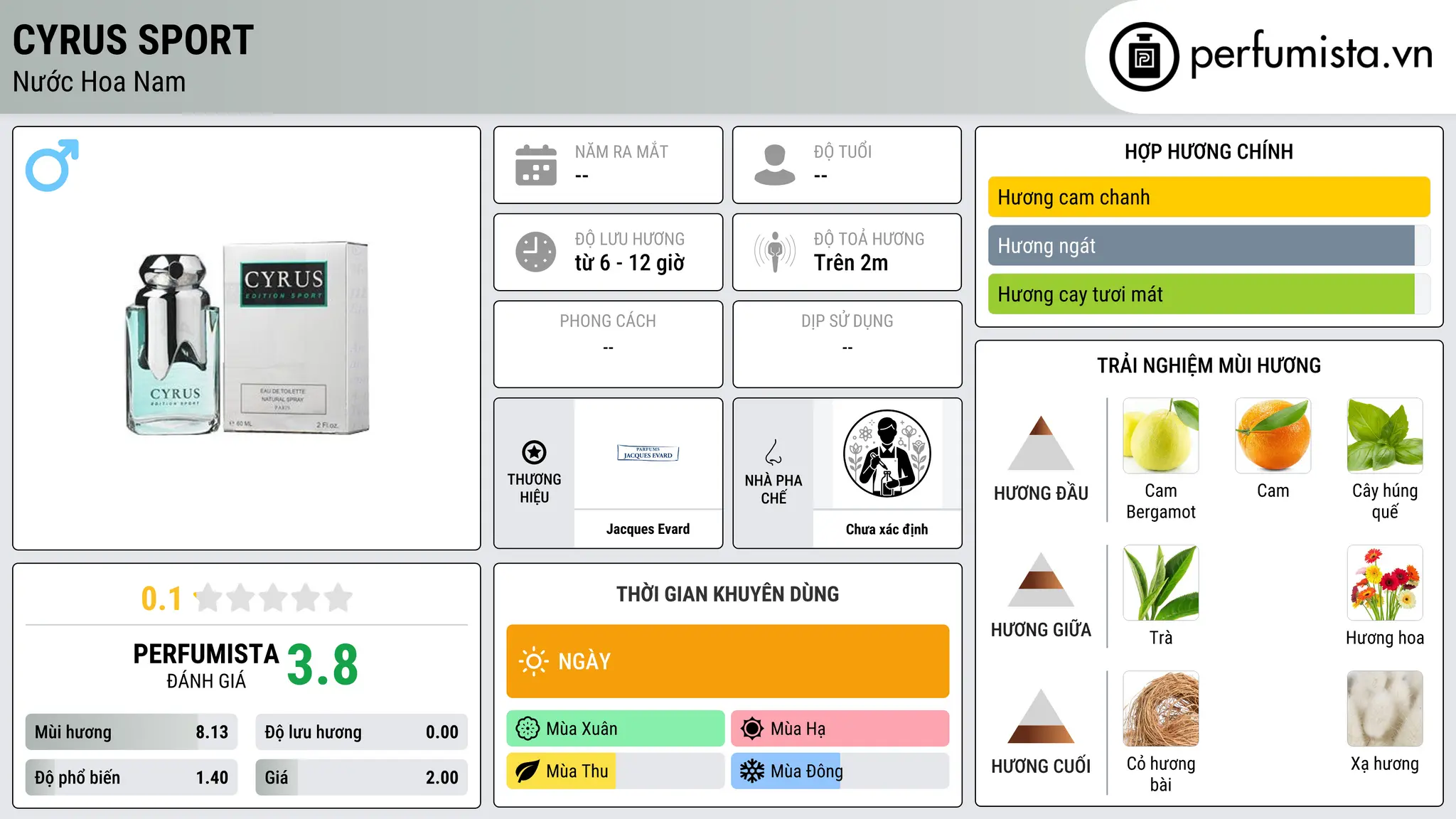Image resolution: width=1456 pixels, height=819 pixels.
Task: Click the blue male gender symbol icon
Action: (x=52, y=165)
